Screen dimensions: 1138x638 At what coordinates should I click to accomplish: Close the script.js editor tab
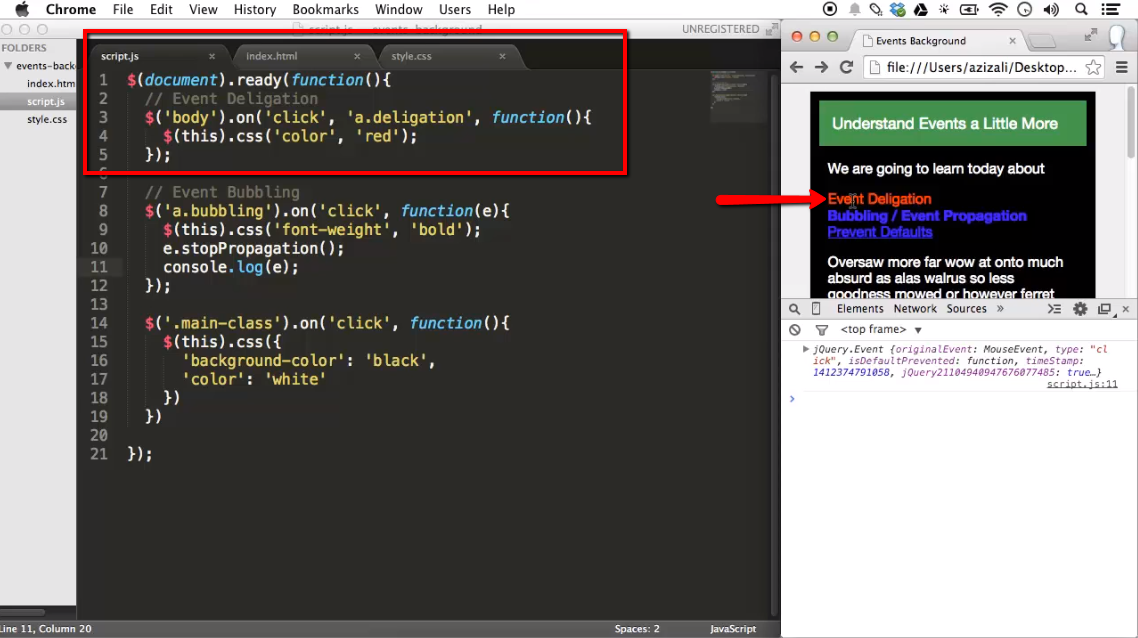(x=212, y=56)
